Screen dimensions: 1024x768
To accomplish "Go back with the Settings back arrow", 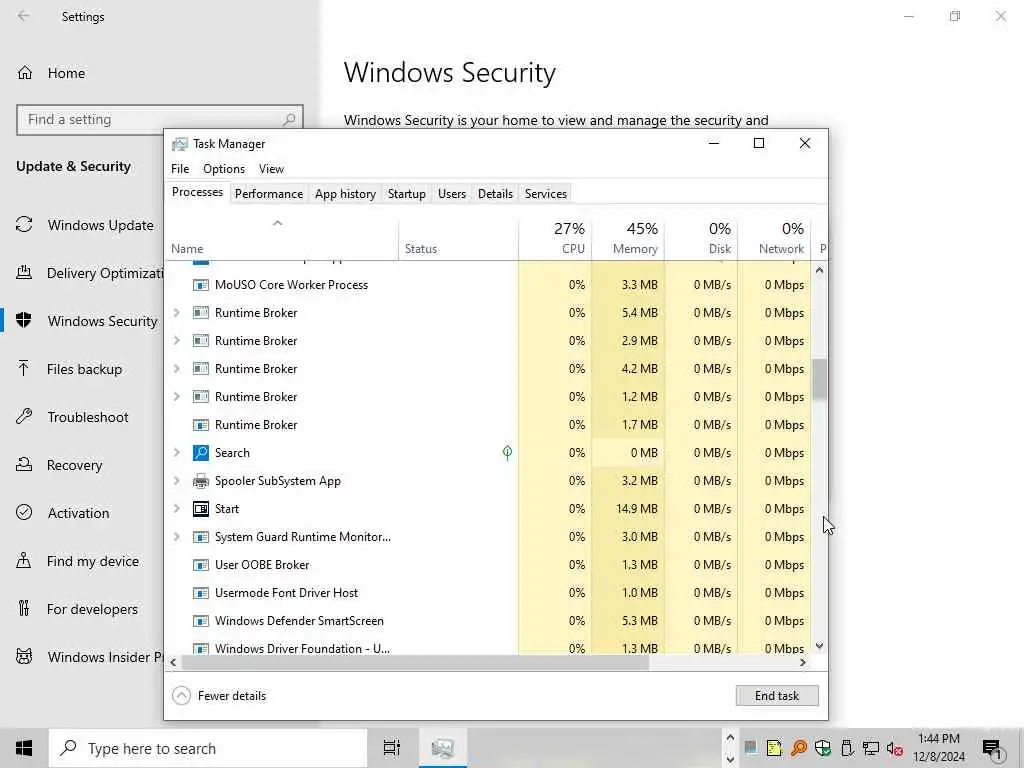I will [24, 16].
